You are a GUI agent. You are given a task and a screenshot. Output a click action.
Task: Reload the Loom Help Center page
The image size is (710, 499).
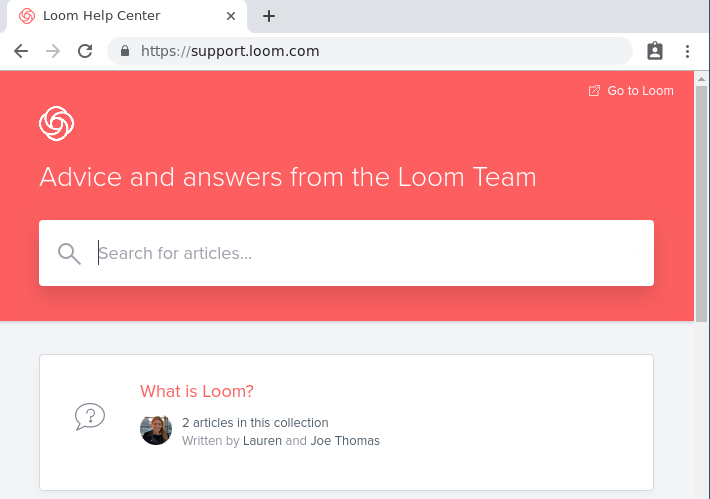(x=85, y=51)
